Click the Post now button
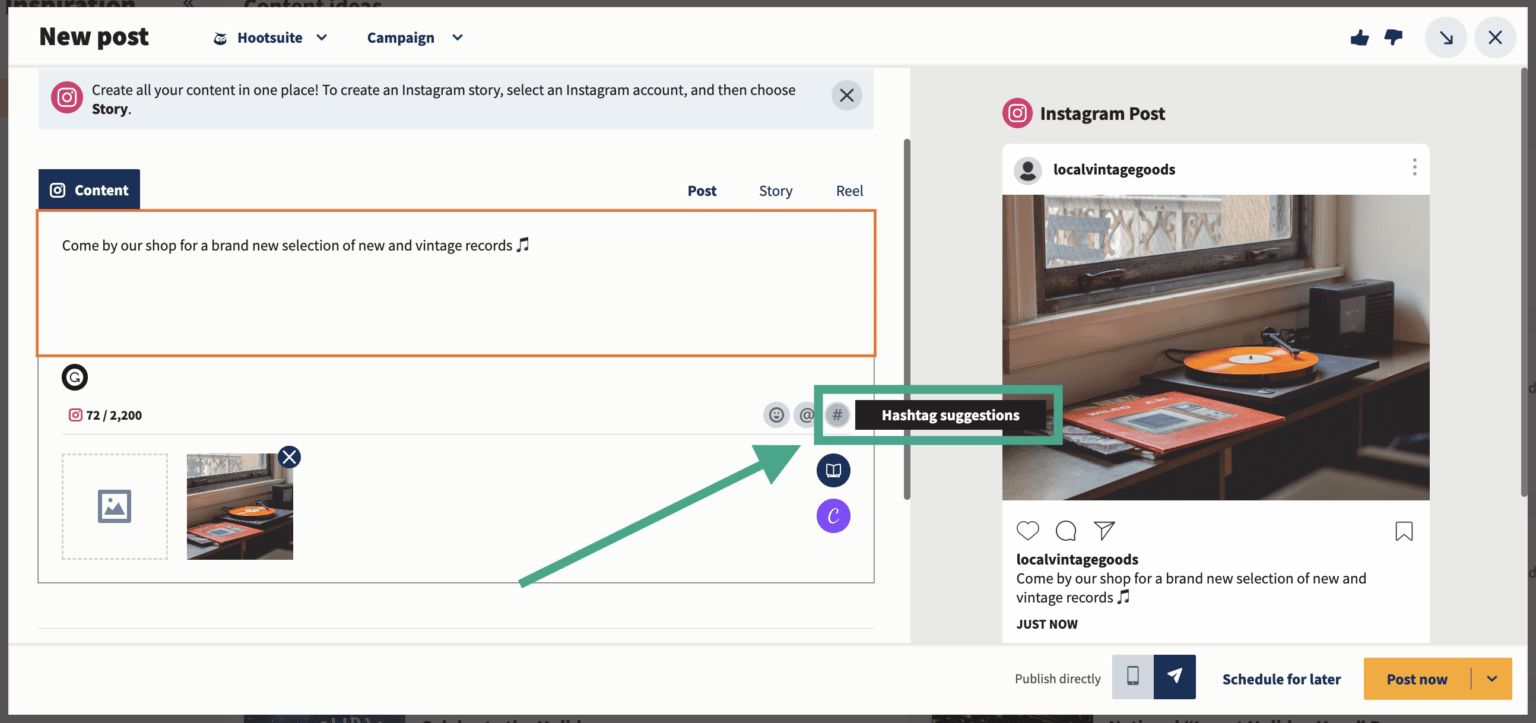This screenshot has width=1536, height=723. click(x=1417, y=678)
